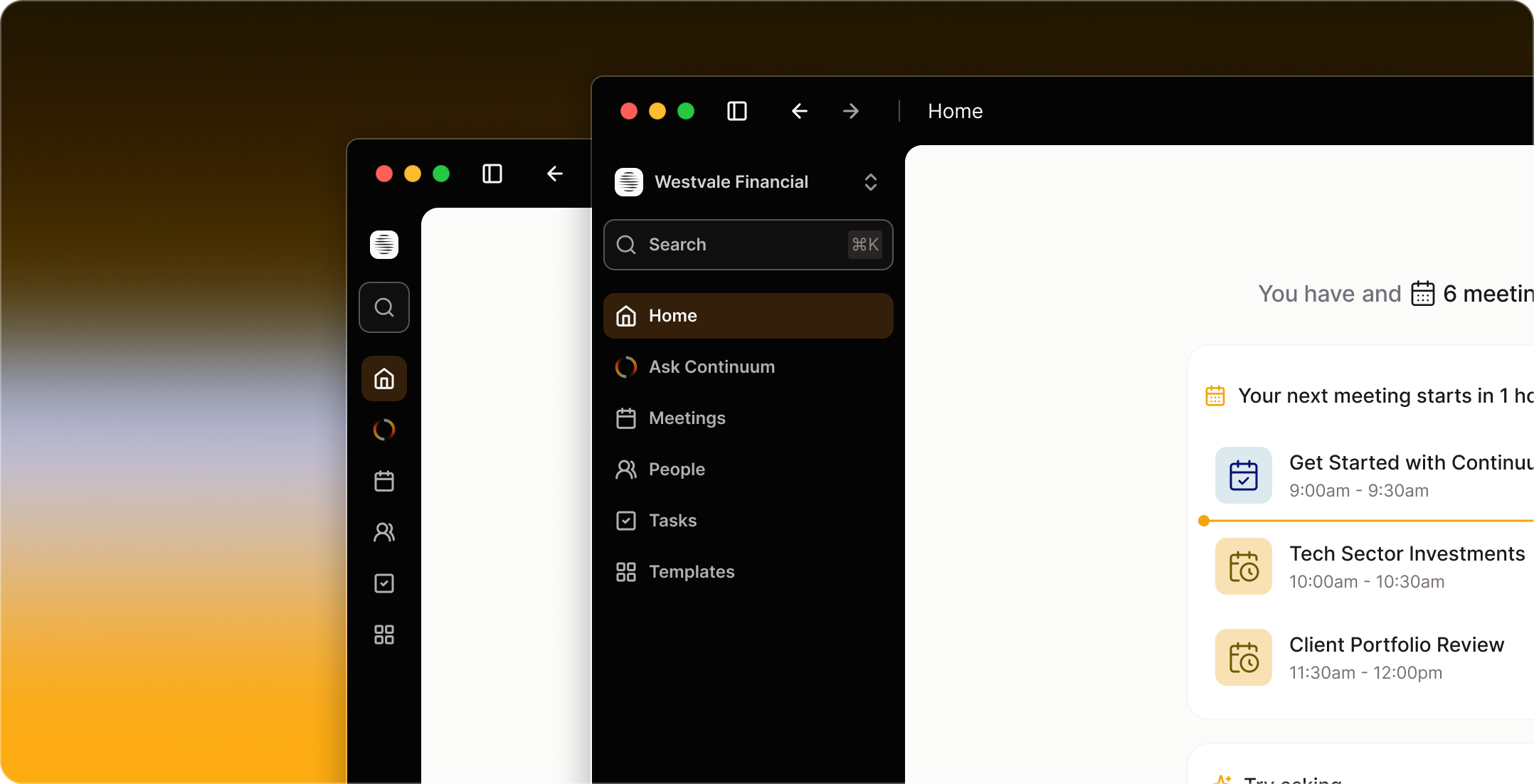Click the Home title in the toolbar
The width and height of the screenshot is (1534, 784).
[954, 111]
